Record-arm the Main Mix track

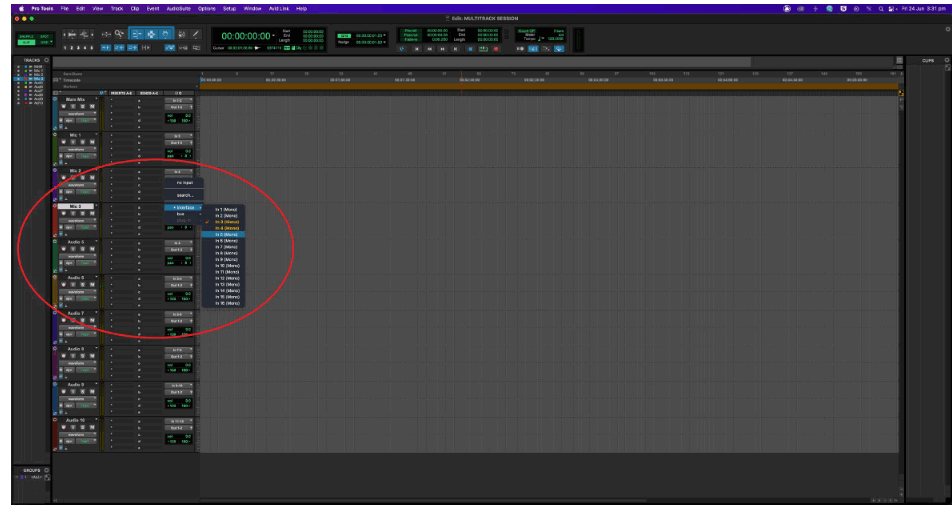pos(64,106)
